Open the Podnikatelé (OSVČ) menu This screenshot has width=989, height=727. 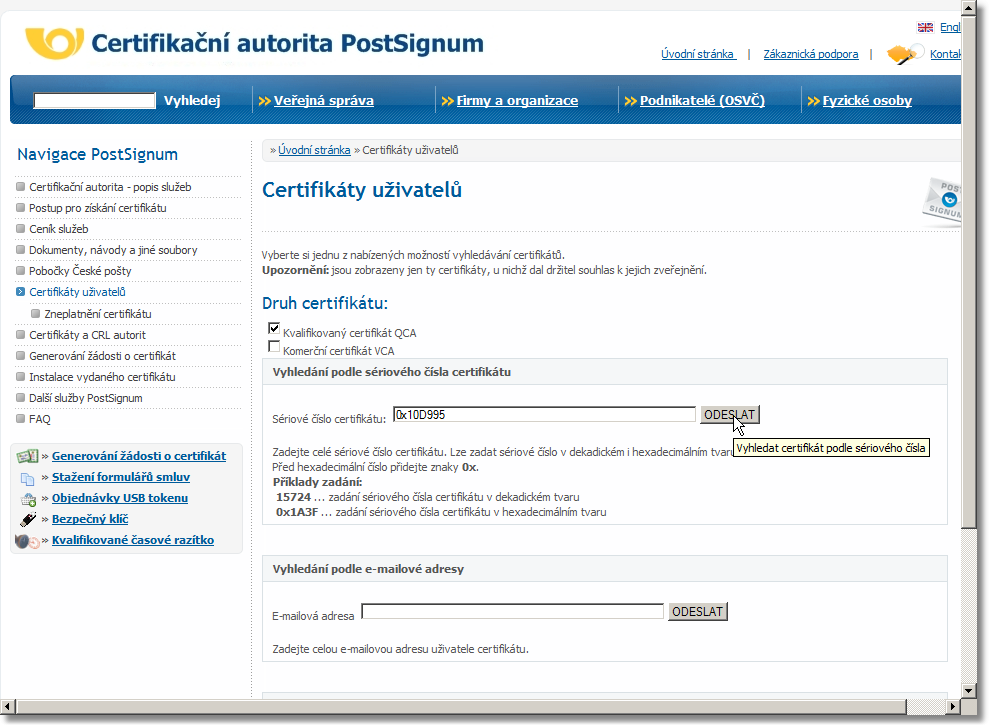[702, 101]
